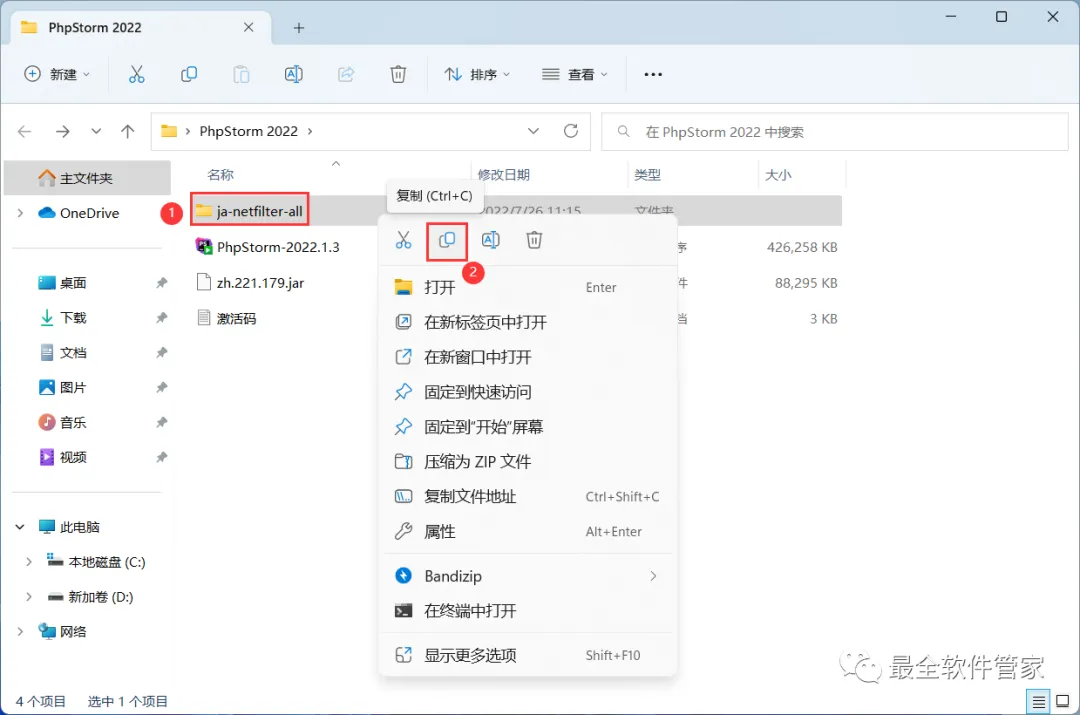Select 桌面 (Desktop) in the sidebar

(x=73, y=283)
